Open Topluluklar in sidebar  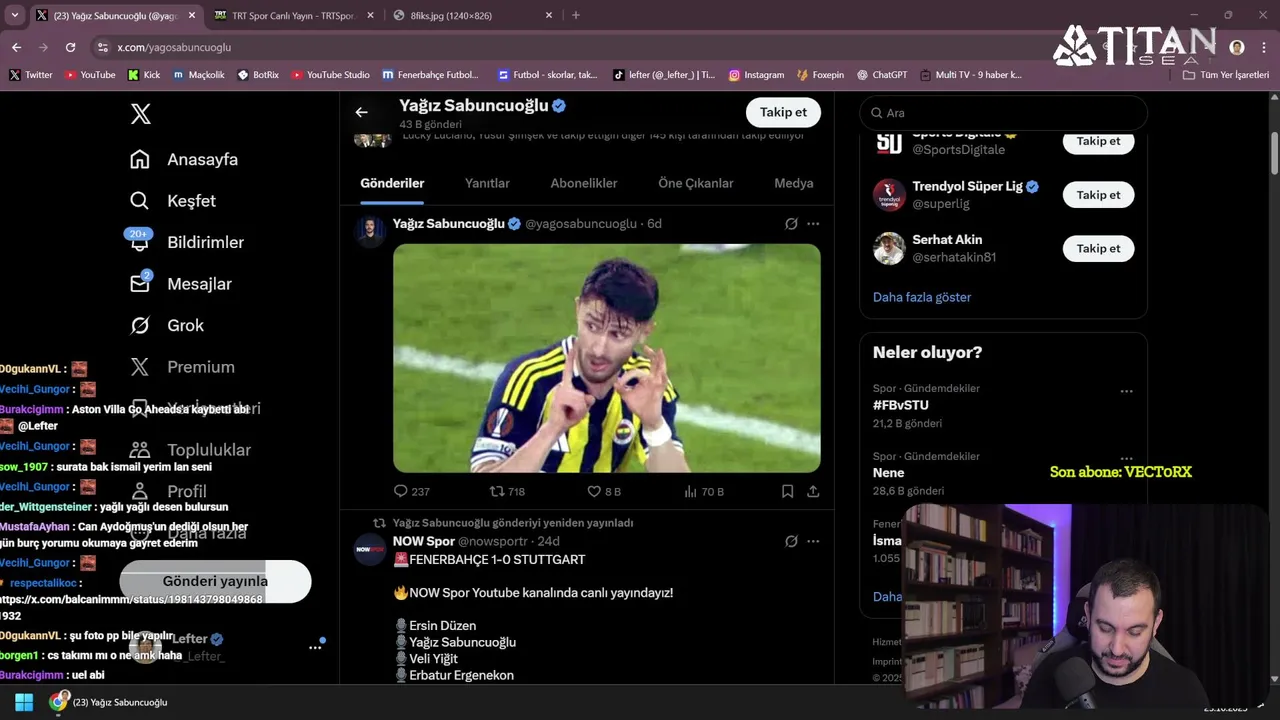click(190, 450)
